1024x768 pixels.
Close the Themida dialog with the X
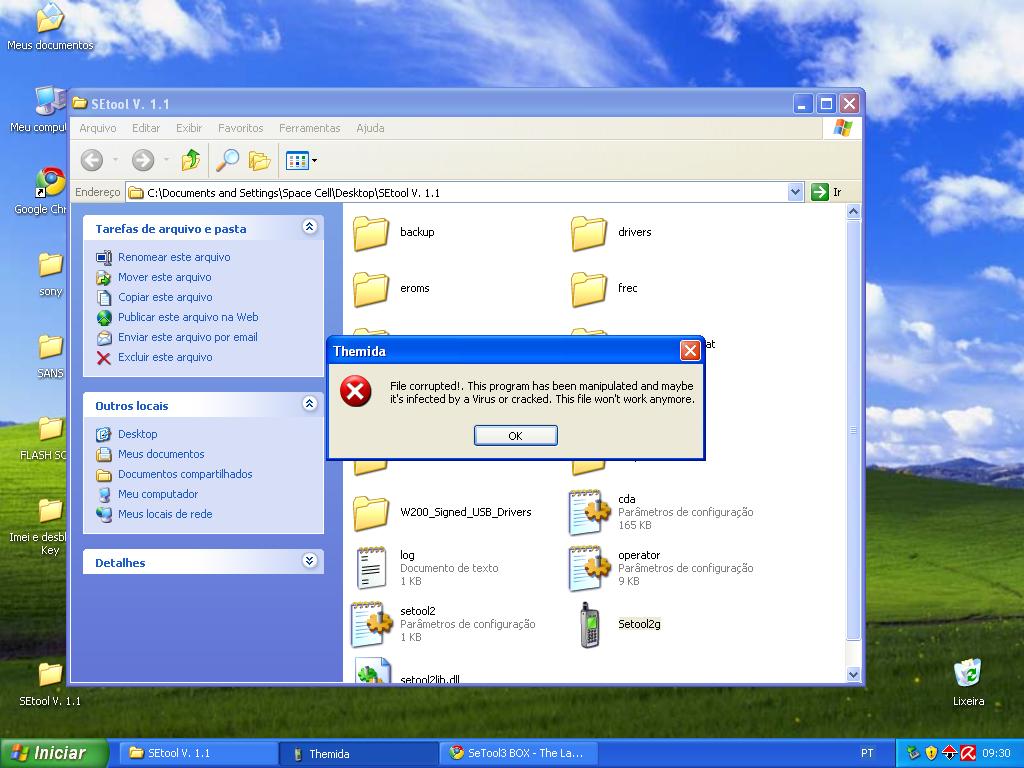(690, 351)
